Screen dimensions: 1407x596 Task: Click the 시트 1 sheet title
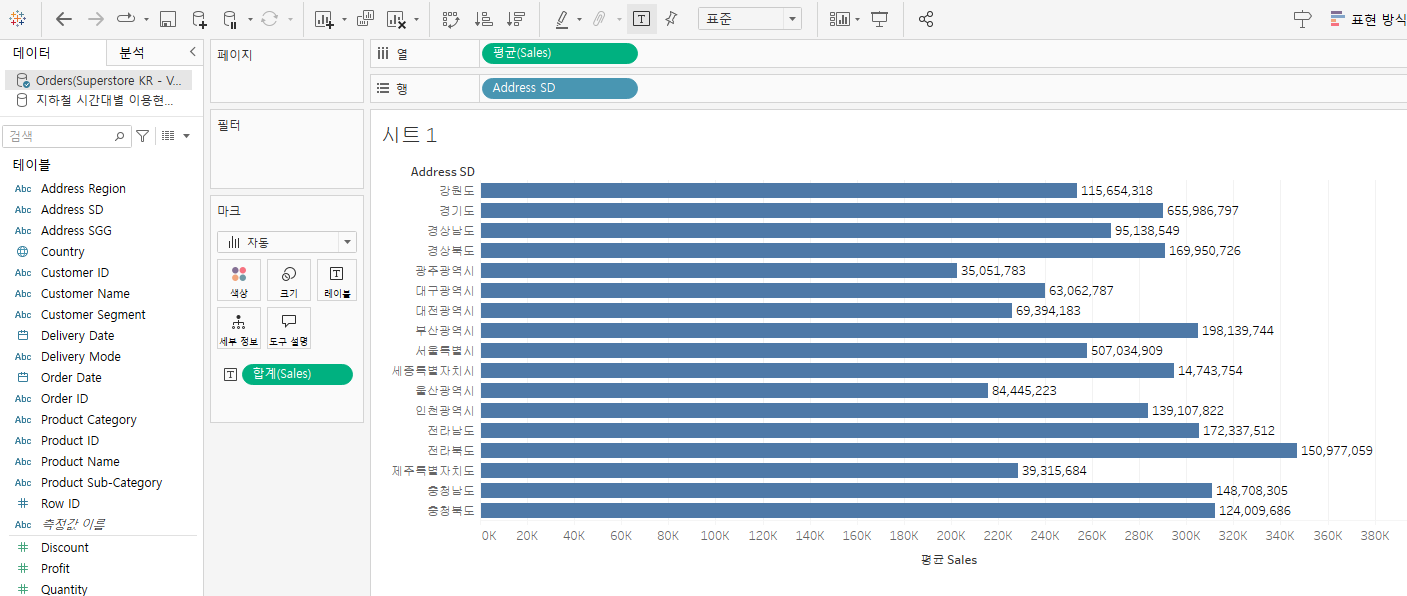click(x=410, y=135)
